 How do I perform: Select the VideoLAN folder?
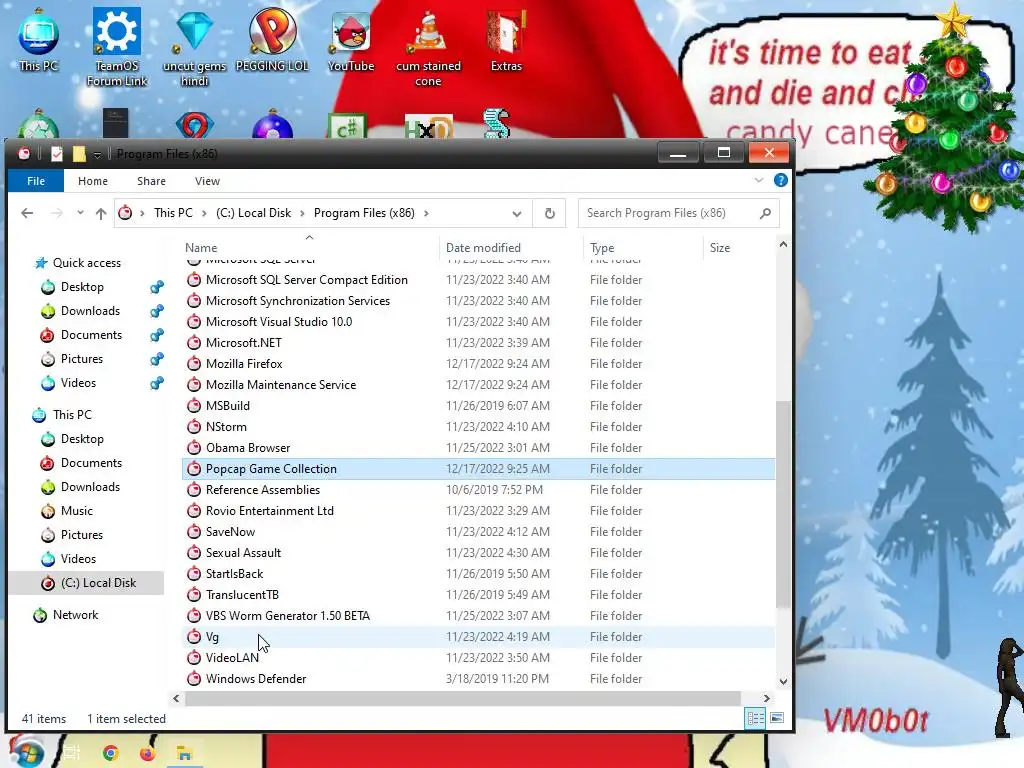coord(478,658)
